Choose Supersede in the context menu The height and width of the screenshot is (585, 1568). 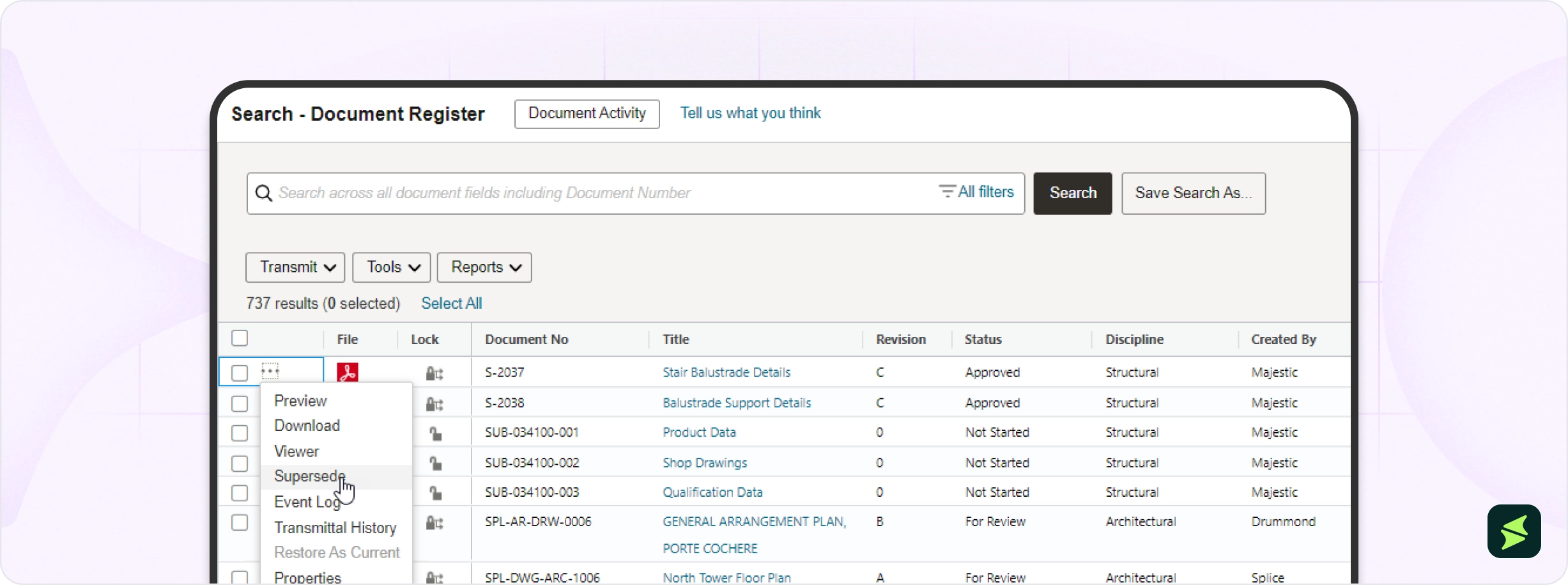(309, 476)
